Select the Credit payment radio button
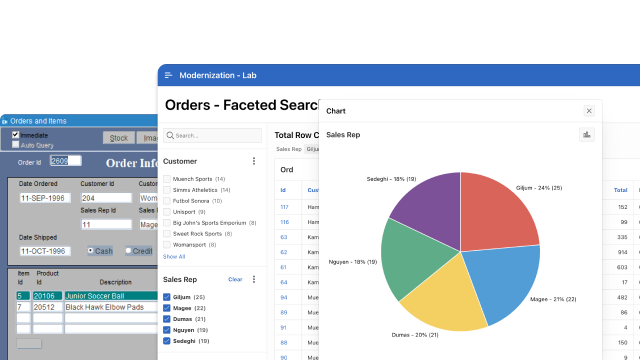Image resolution: width=640 pixels, height=360 pixels. pyautogui.click(x=128, y=251)
